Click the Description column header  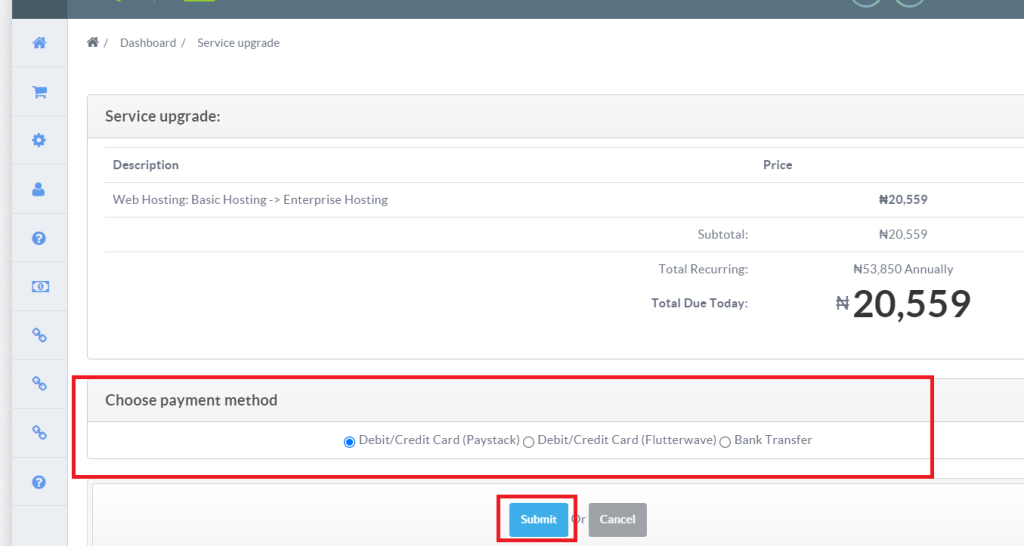click(146, 165)
